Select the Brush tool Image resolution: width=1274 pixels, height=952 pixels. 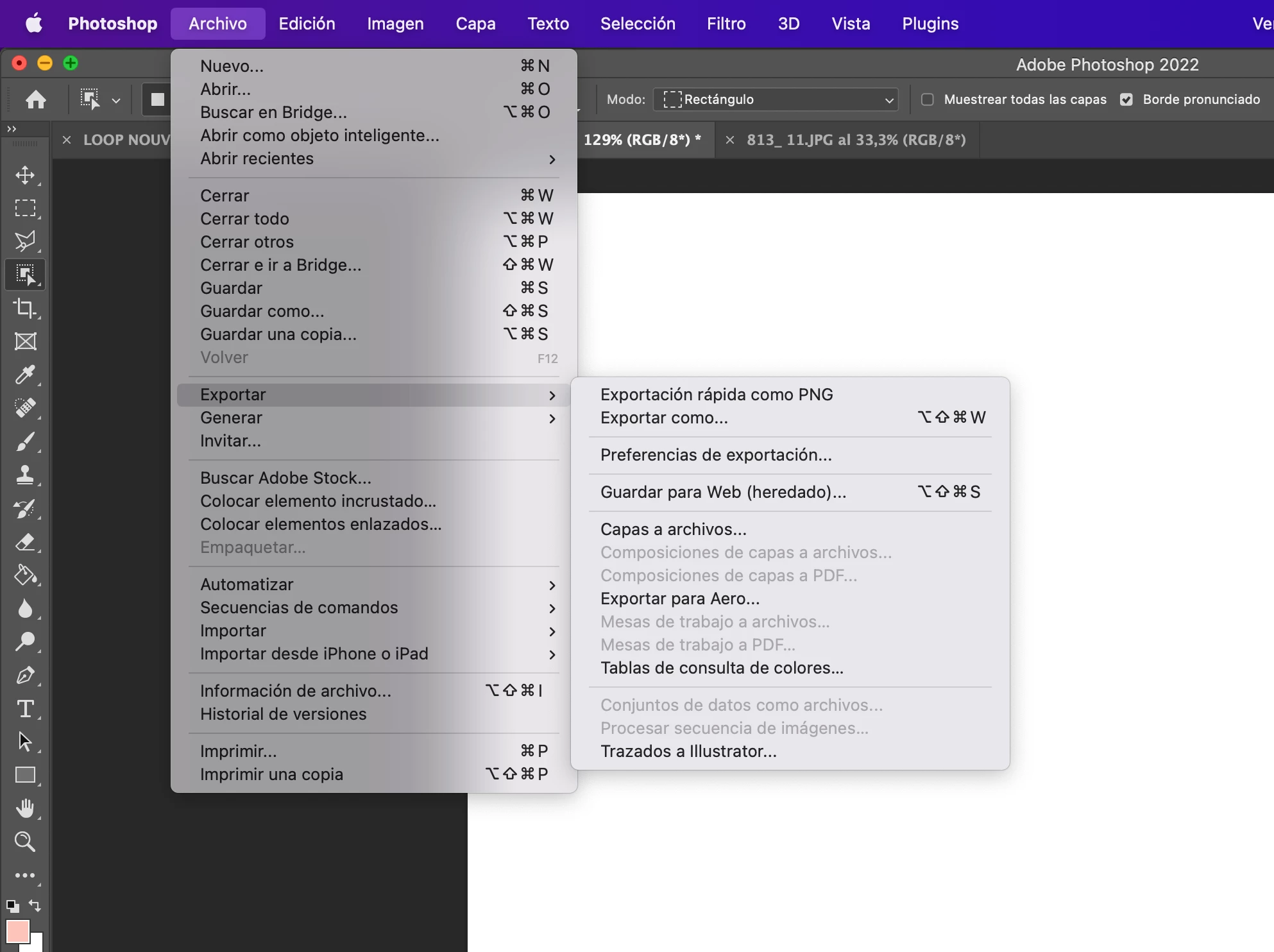pyautogui.click(x=25, y=442)
